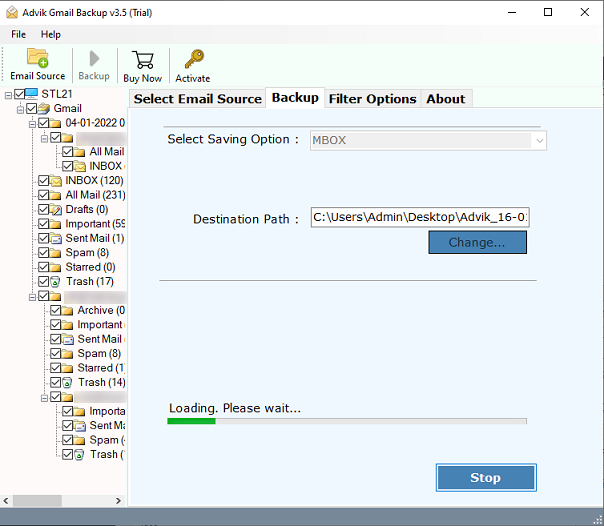Image resolution: width=604 pixels, height=526 pixels.
Task: Collapse the blurred folder above Archive
Action: click(x=32, y=297)
